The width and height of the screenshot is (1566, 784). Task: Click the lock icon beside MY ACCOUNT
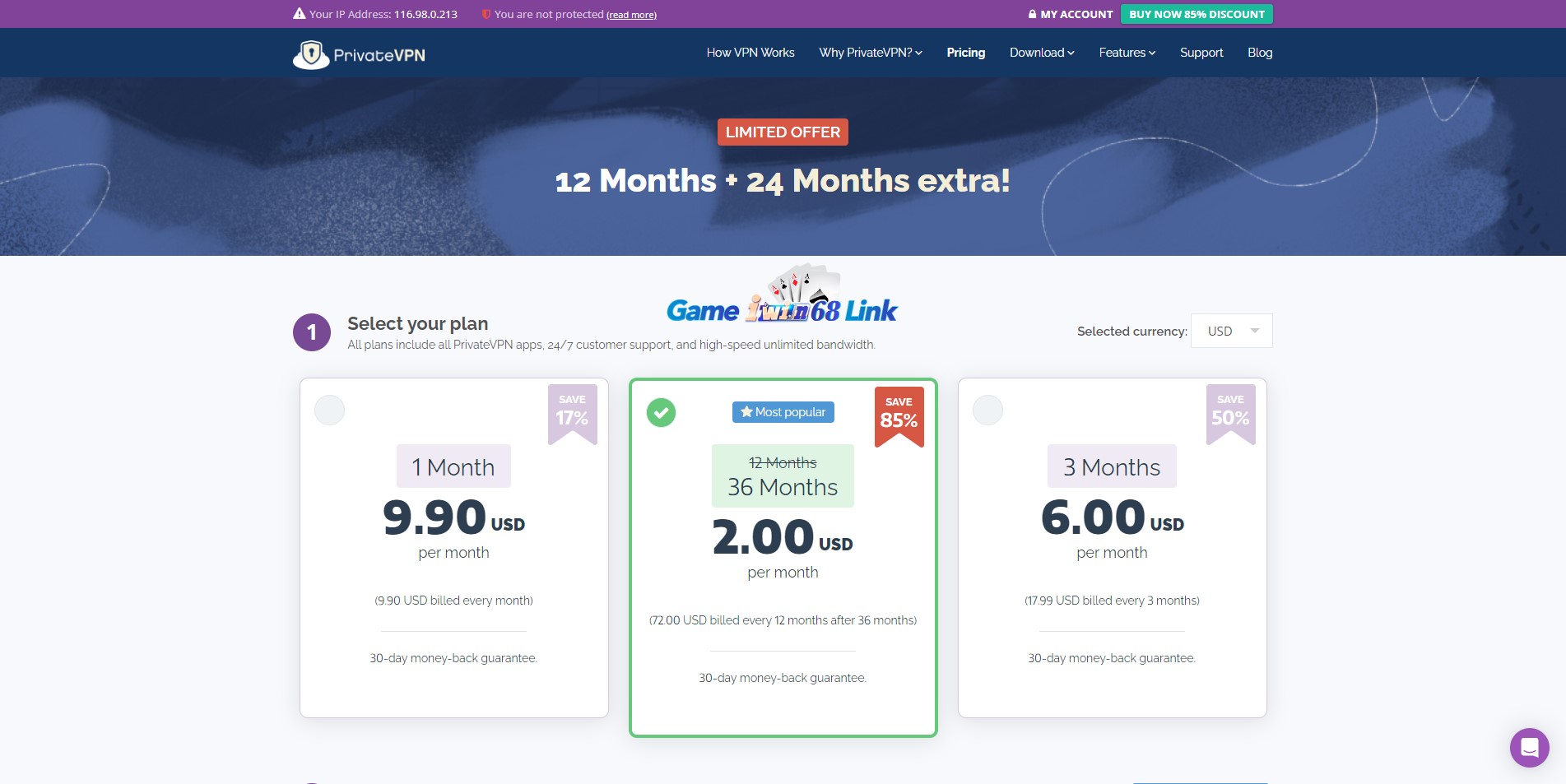point(1032,14)
